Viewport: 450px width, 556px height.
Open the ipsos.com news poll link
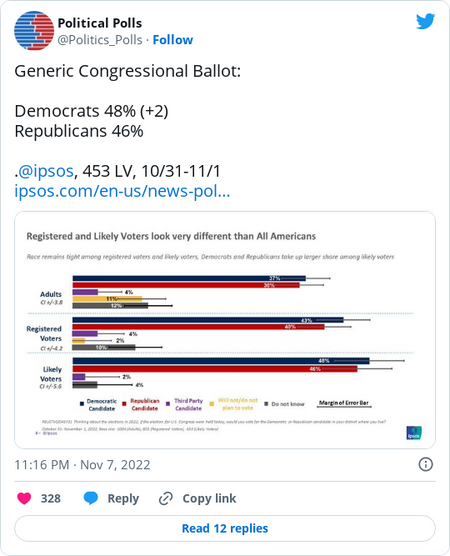(x=122, y=191)
